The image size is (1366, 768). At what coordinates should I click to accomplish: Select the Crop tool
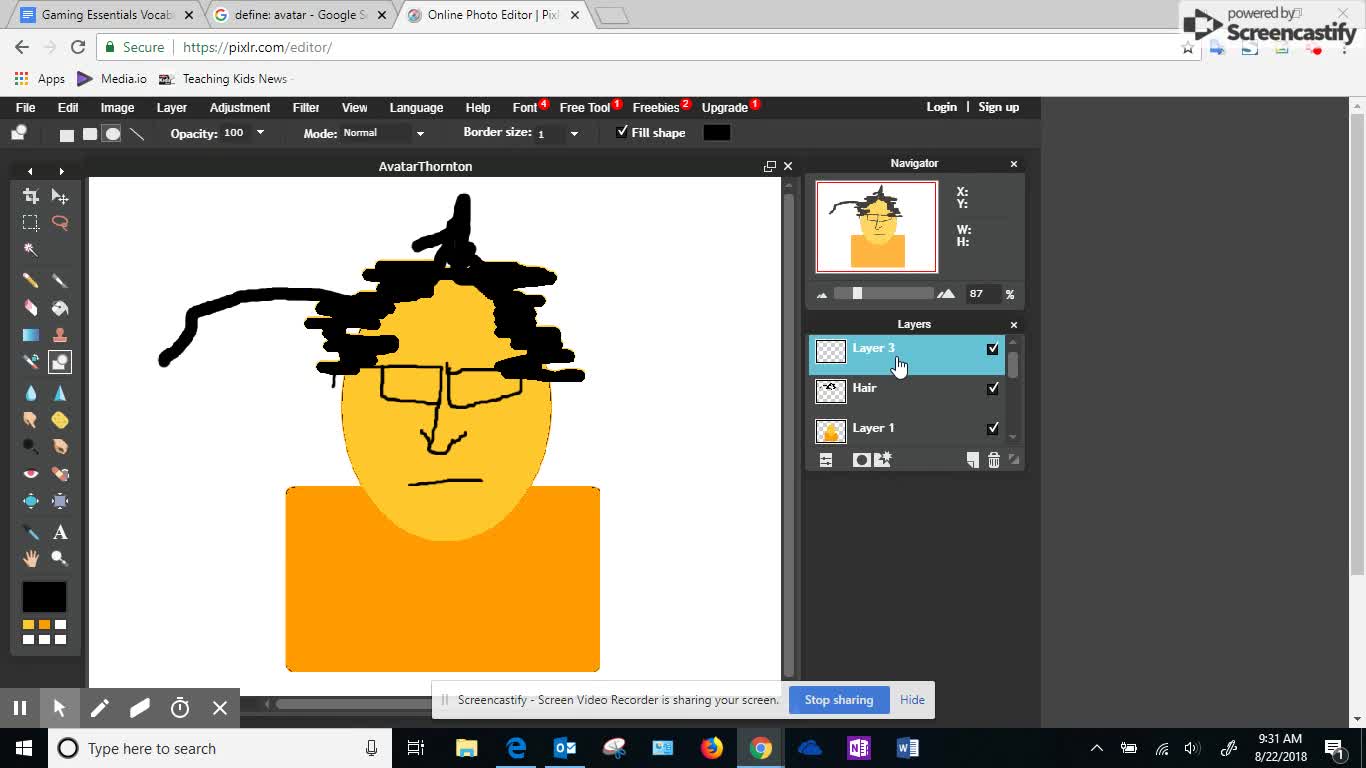pyautogui.click(x=31, y=196)
